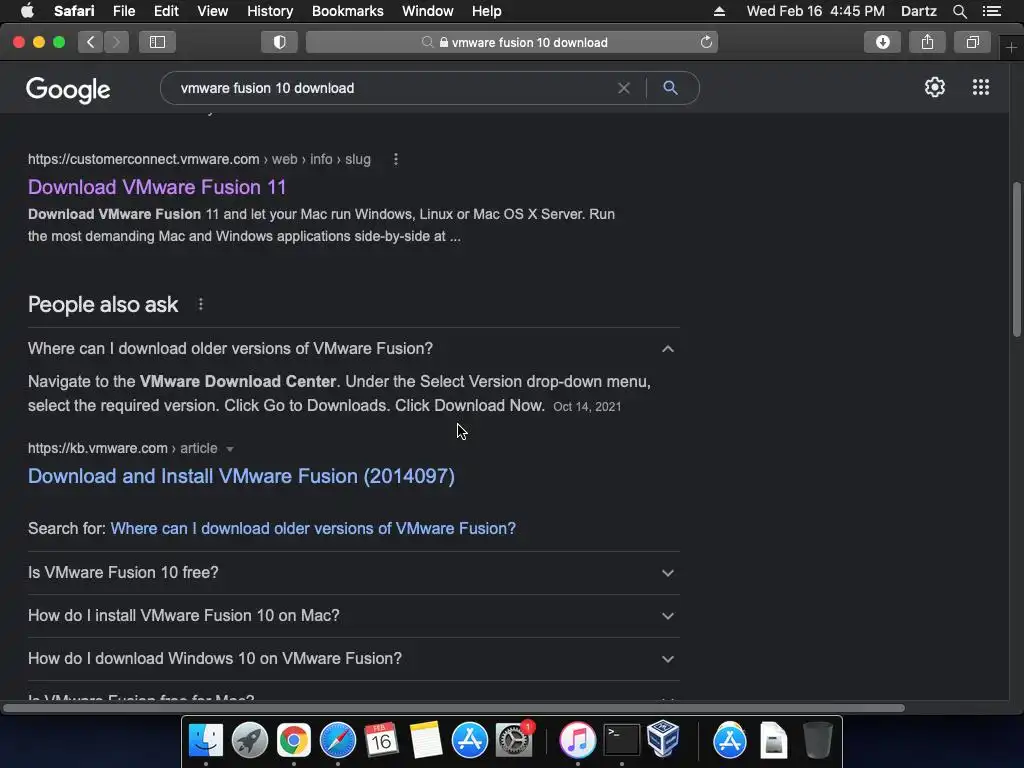This screenshot has height=768, width=1024.
Task: Open Notification Center list icon
Action: [x=992, y=11]
